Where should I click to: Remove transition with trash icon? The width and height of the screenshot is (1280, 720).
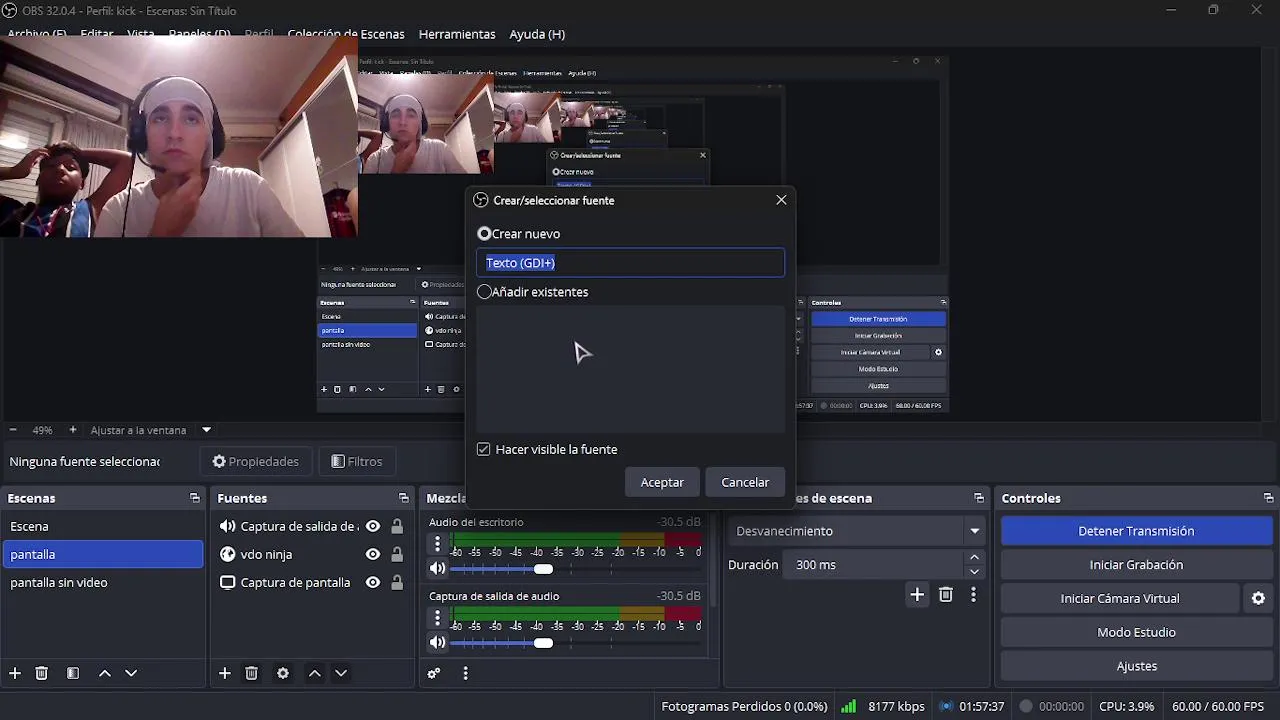(x=946, y=595)
